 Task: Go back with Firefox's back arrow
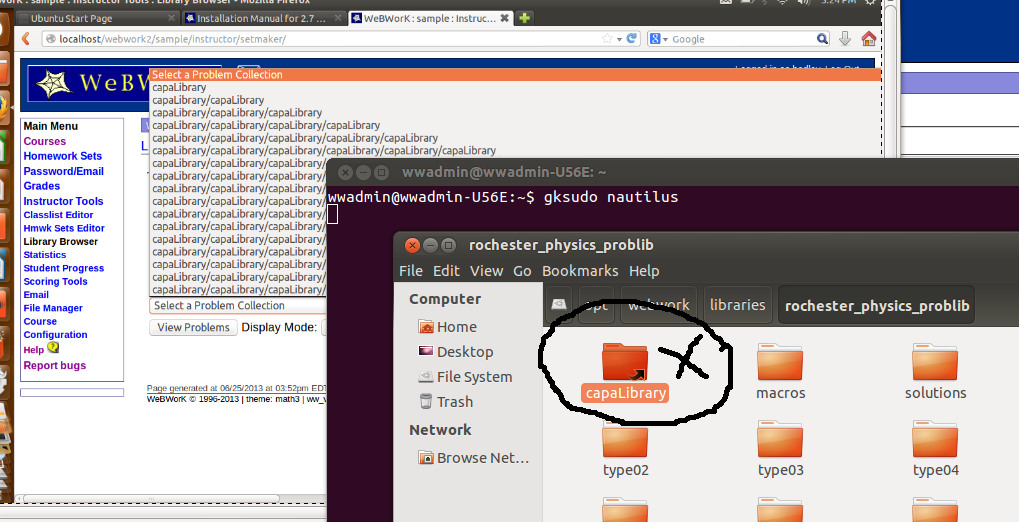tap(26, 39)
